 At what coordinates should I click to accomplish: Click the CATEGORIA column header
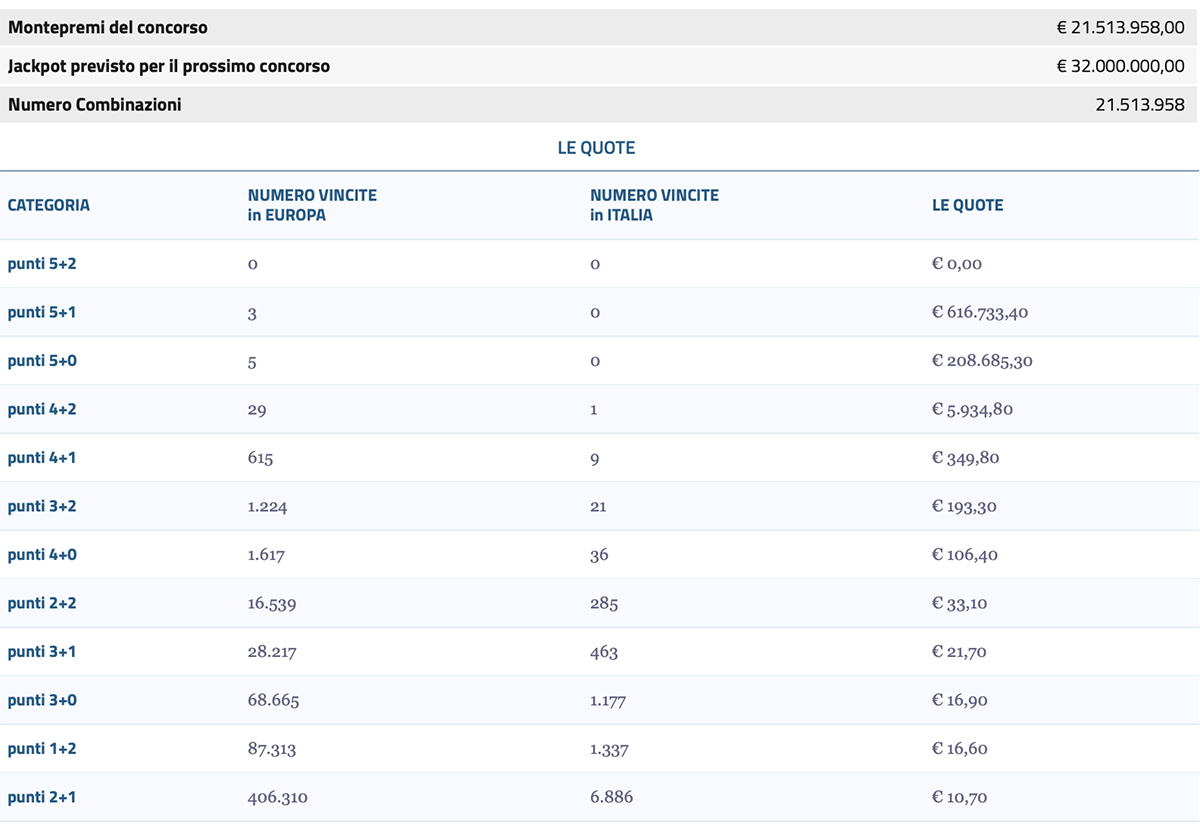[x=48, y=205]
